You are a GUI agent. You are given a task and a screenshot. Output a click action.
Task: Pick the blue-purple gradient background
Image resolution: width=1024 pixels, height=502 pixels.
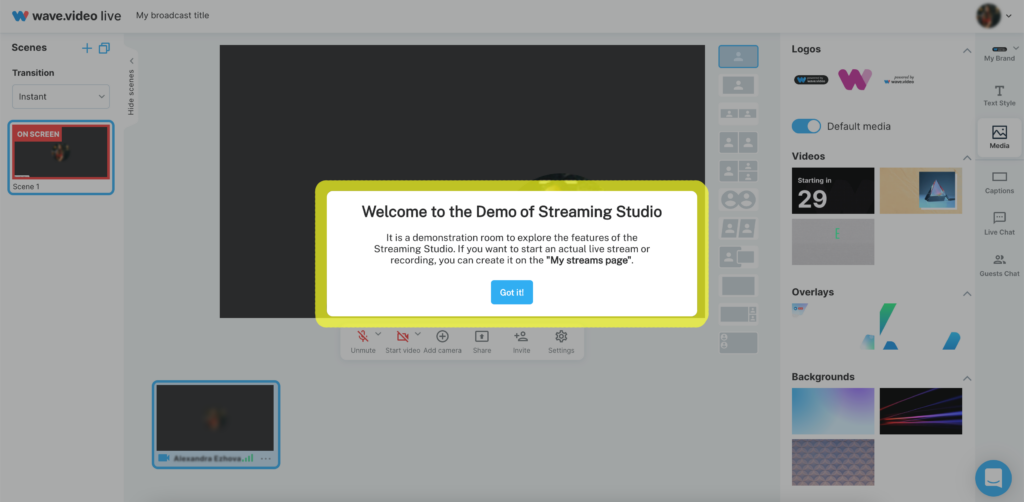click(x=833, y=411)
